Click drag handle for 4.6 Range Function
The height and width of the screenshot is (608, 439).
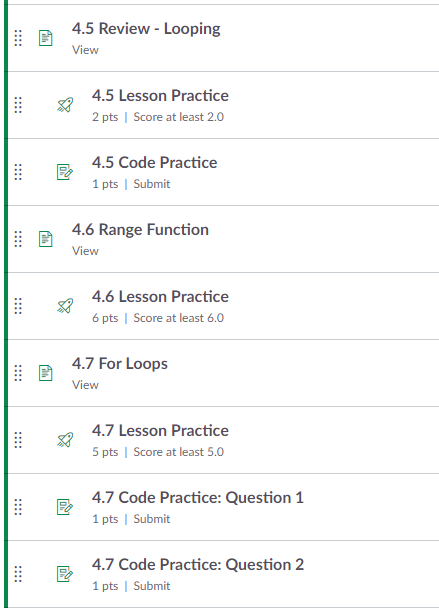click(x=18, y=239)
